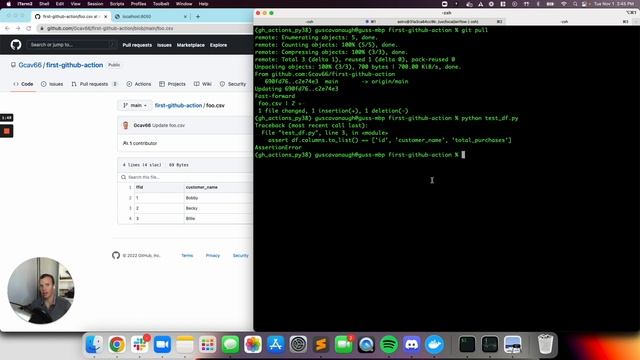Open Google Chrome from the Dock

pyautogui.click(x=117, y=345)
